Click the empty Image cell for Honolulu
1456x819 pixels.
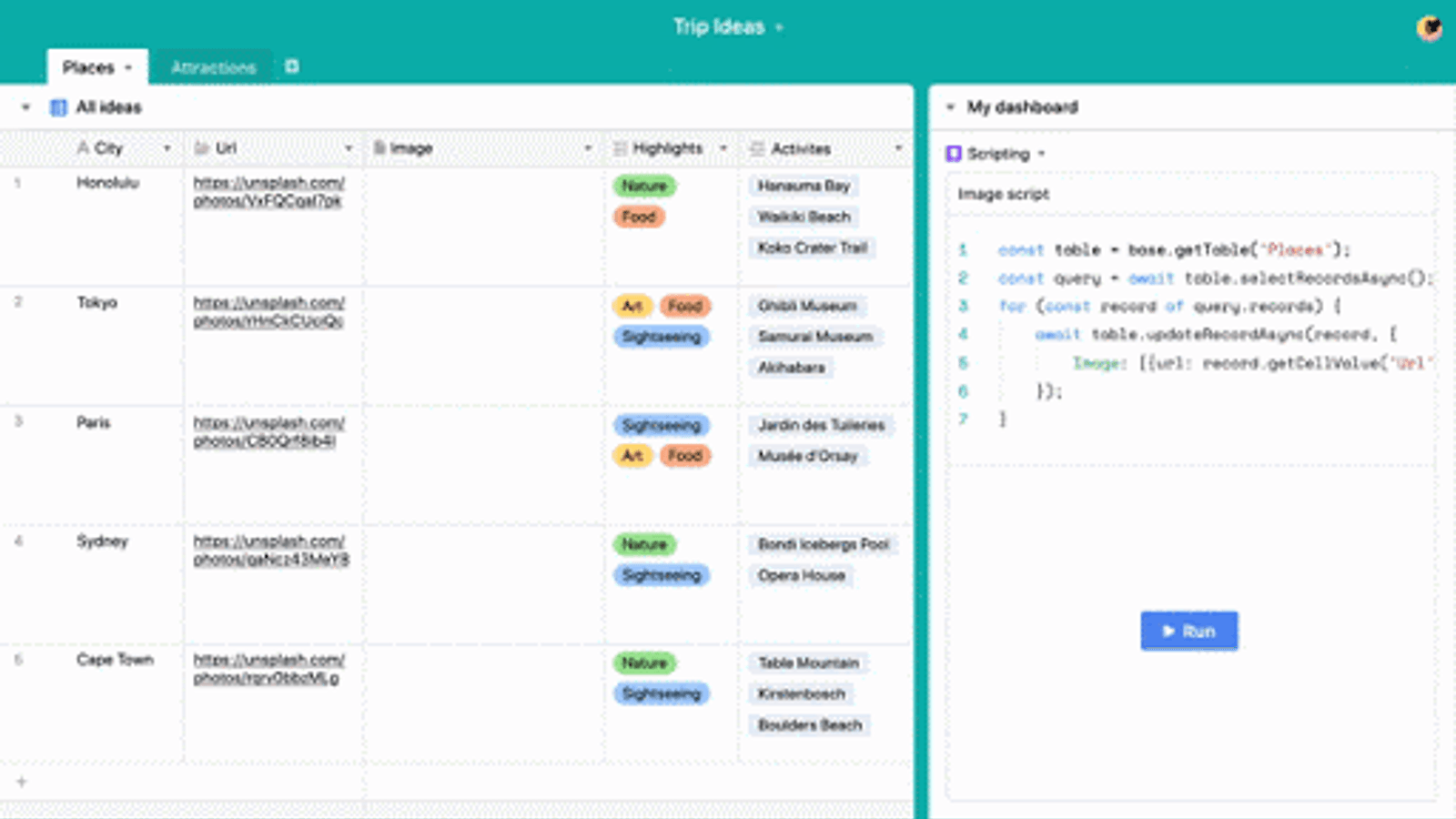[484, 226]
